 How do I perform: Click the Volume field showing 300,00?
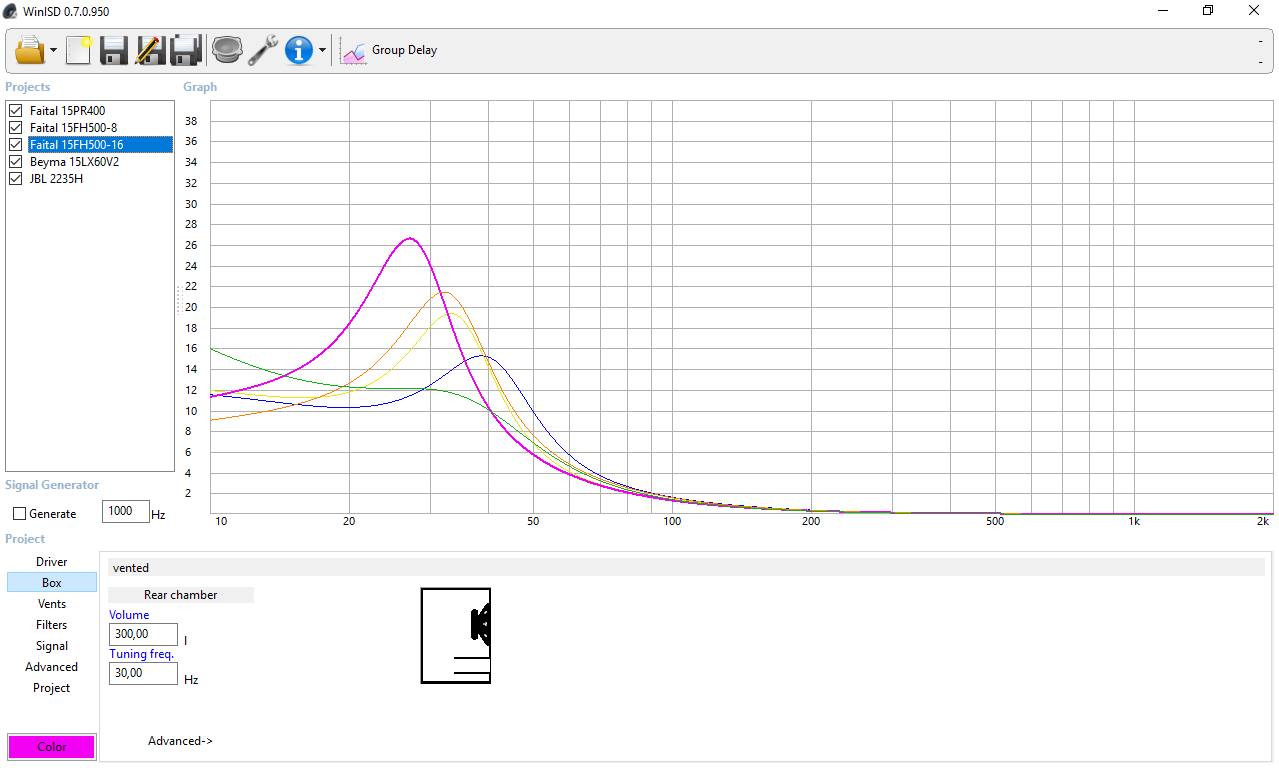(x=143, y=634)
